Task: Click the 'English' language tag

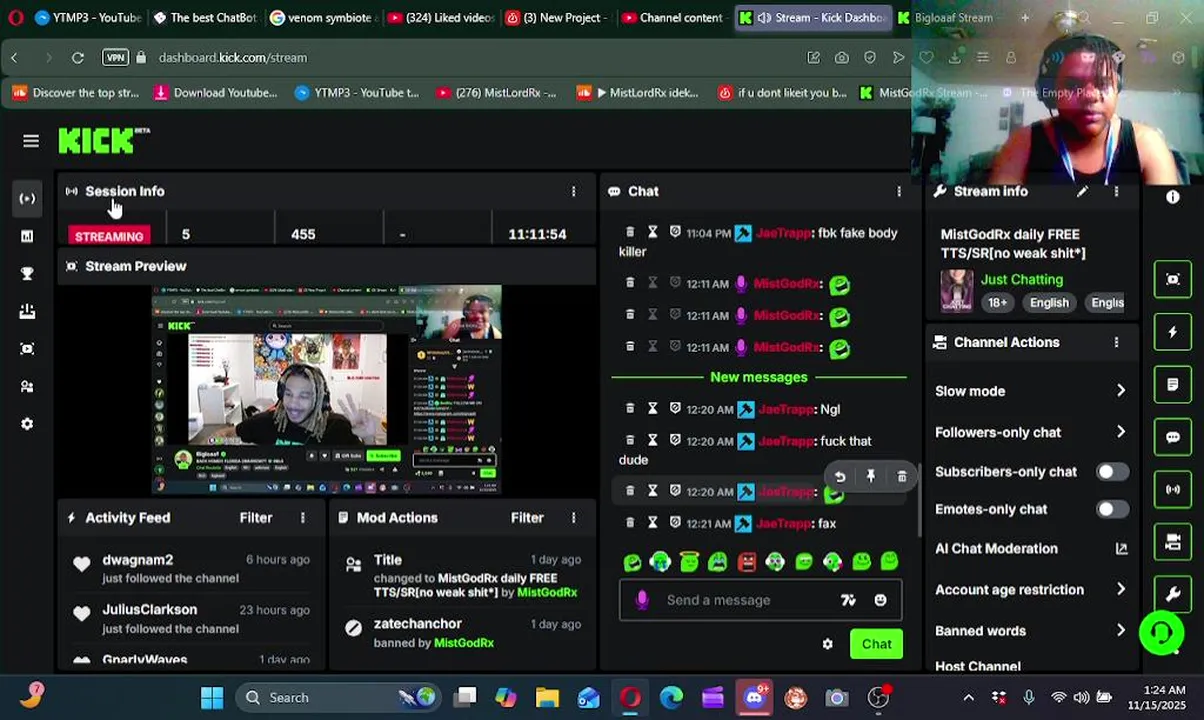Action: click(1049, 302)
